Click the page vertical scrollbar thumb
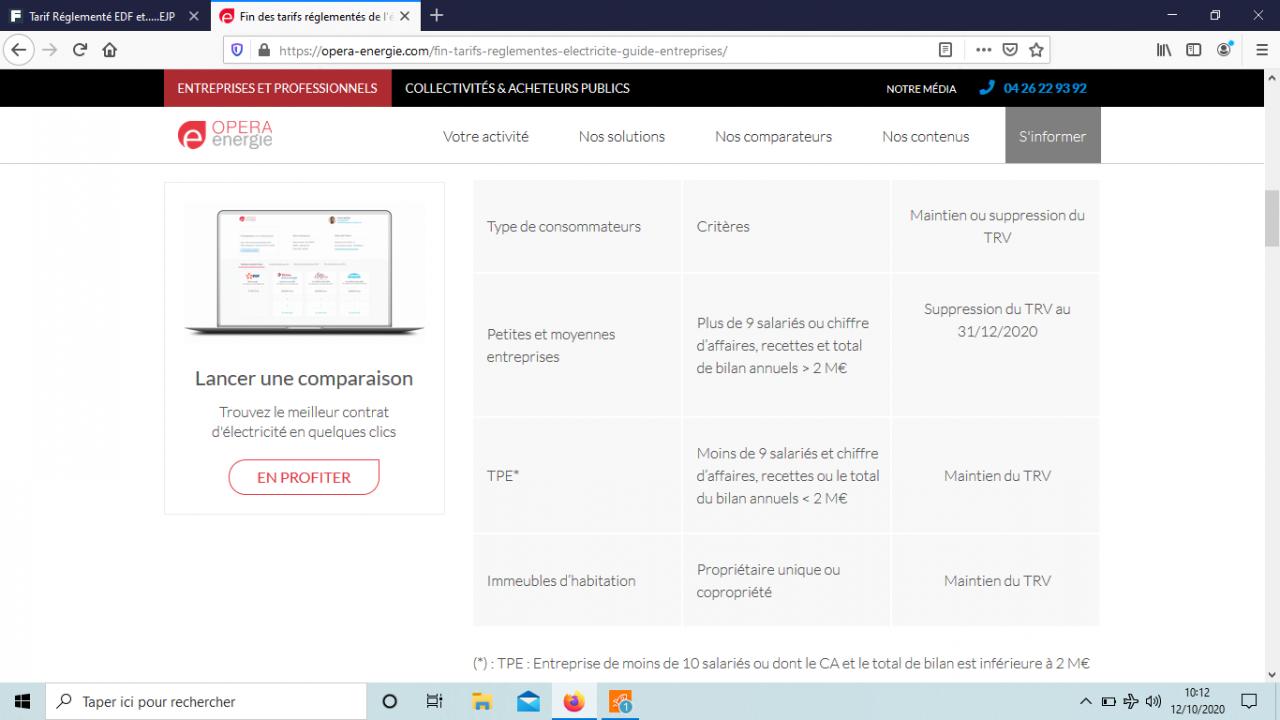This screenshot has height=720, width=1280. click(x=1272, y=217)
